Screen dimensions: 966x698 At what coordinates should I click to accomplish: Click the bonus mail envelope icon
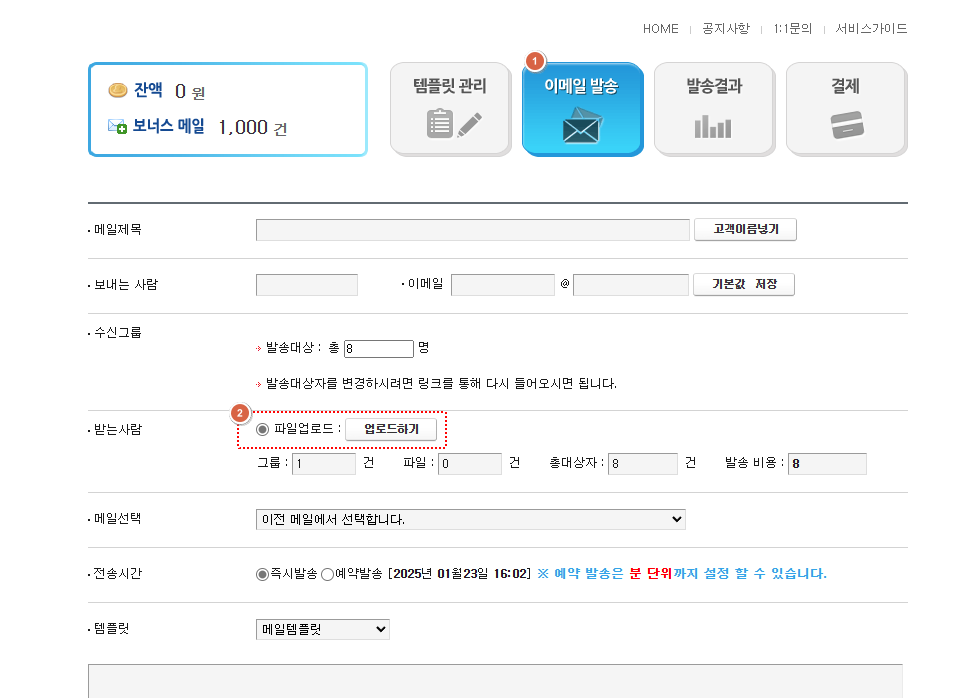tap(117, 126)
